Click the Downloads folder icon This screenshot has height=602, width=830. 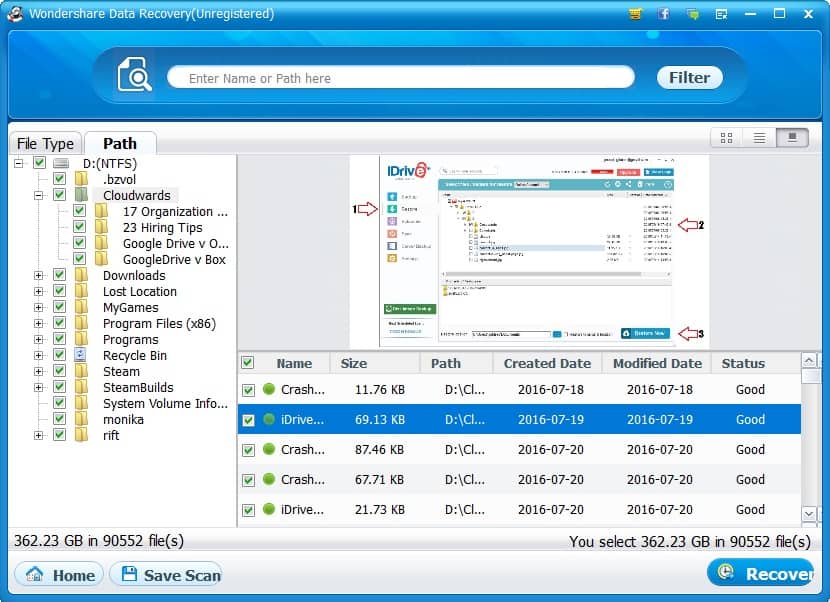tap(80, 275)
